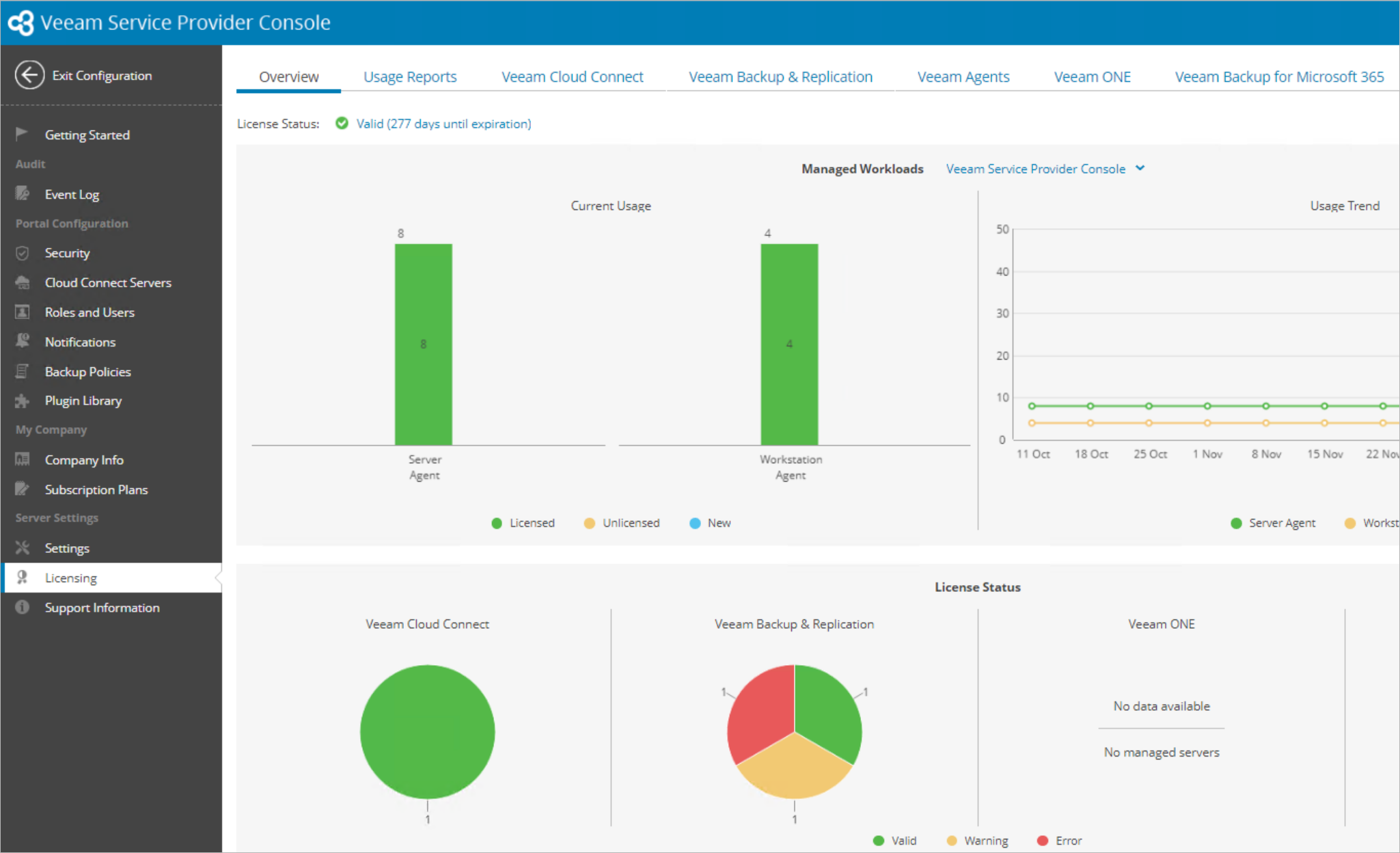The image size is (1400, 853).
Task: Click the Company Info icon
Action: 22,459
